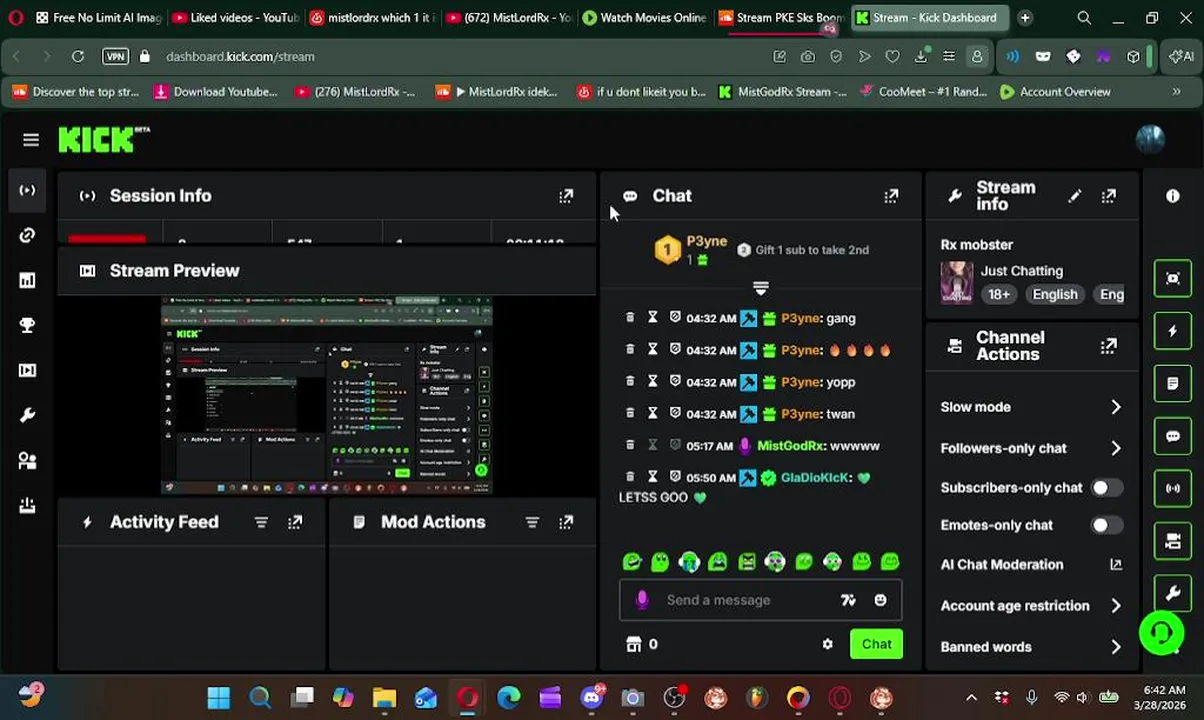Image resolution: width=1204 pixels, height=720 pixels.
Task: Pop out the Mod Actions panel
Action: click(x=566, y=522)
